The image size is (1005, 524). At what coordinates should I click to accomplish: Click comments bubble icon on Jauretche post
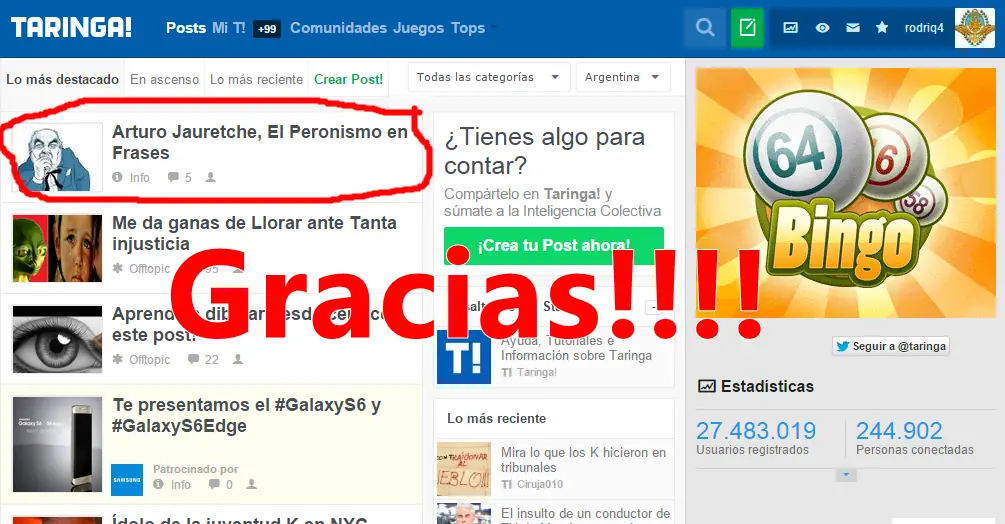tap(173, 177)
